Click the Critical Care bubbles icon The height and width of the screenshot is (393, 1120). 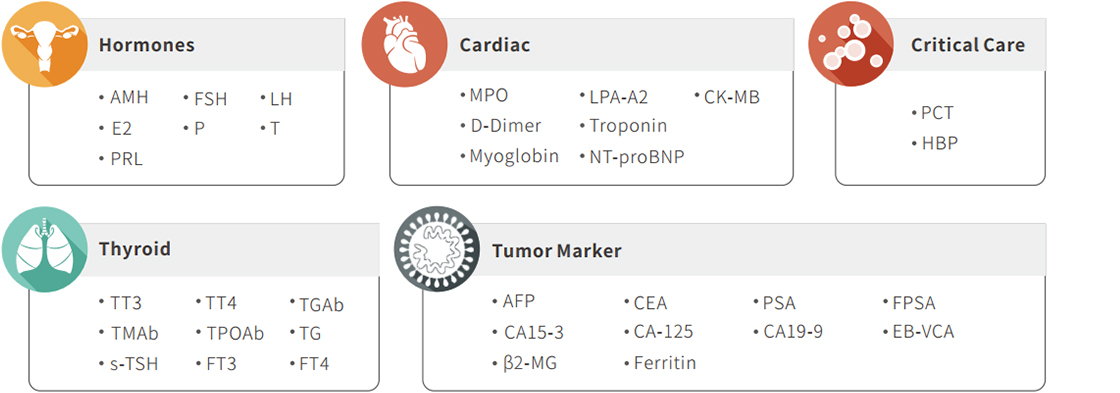click(x=851, y=44)
